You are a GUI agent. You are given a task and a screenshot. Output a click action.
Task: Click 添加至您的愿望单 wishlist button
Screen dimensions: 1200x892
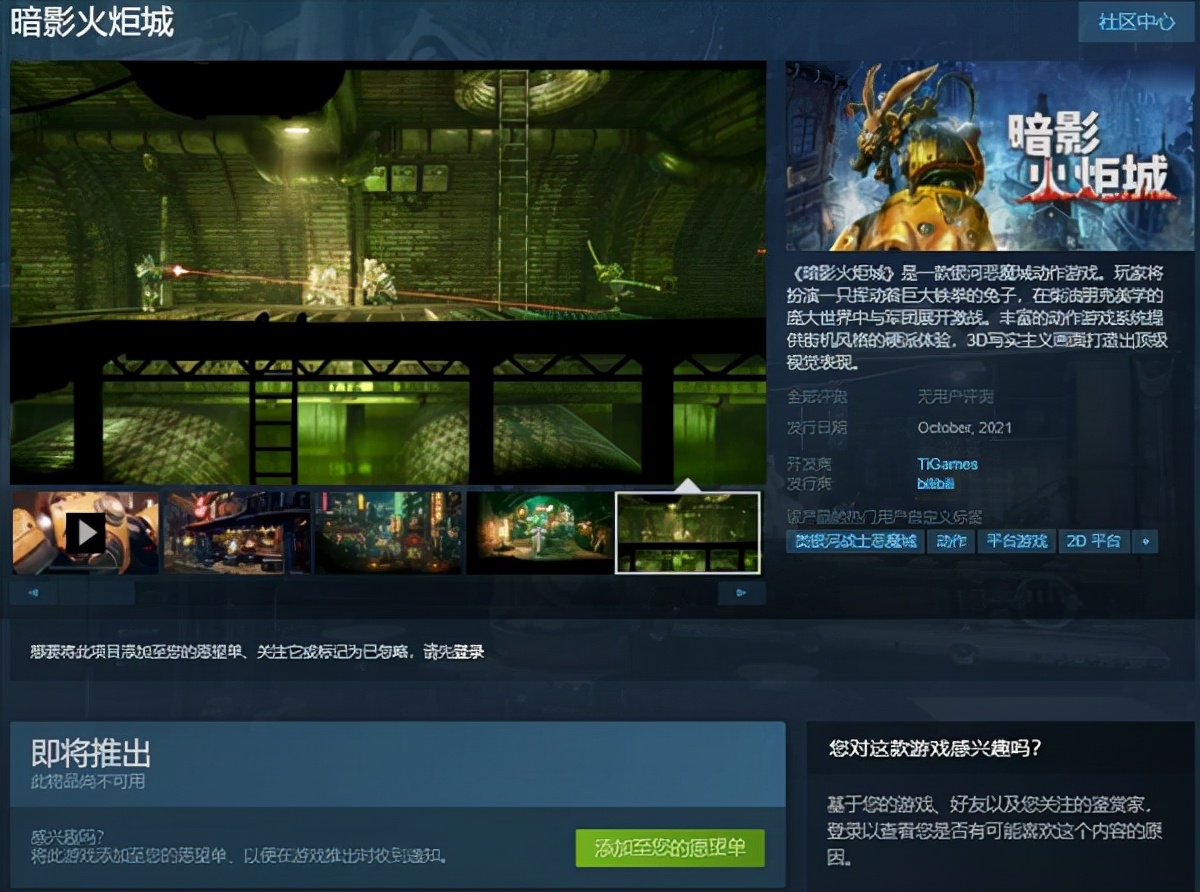[x=670, y=848]
